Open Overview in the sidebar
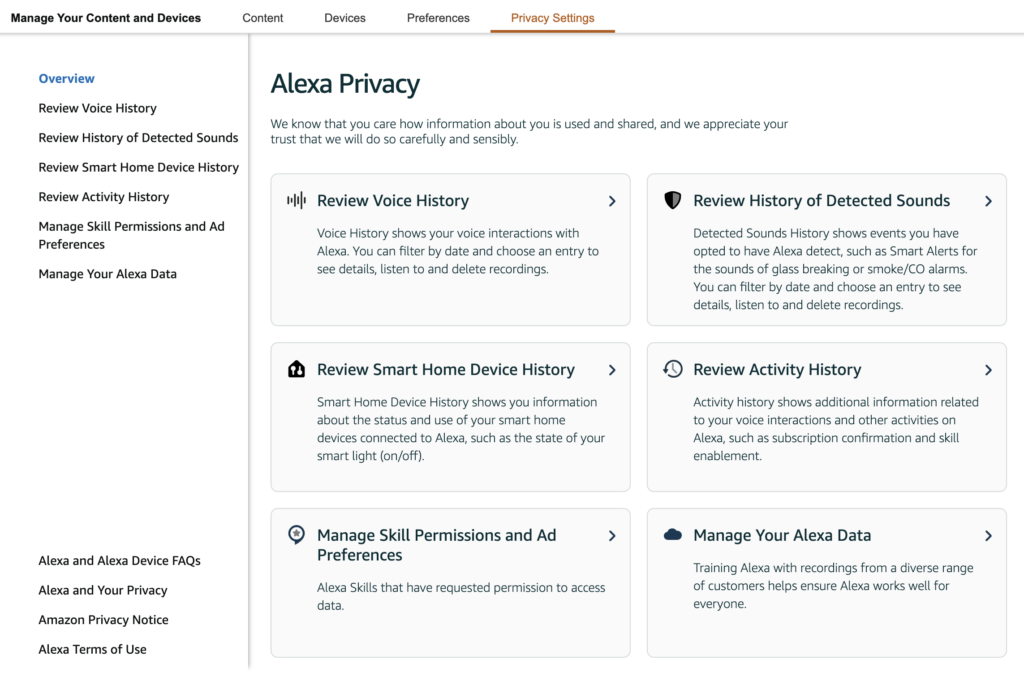 click(x=66, y=78)
